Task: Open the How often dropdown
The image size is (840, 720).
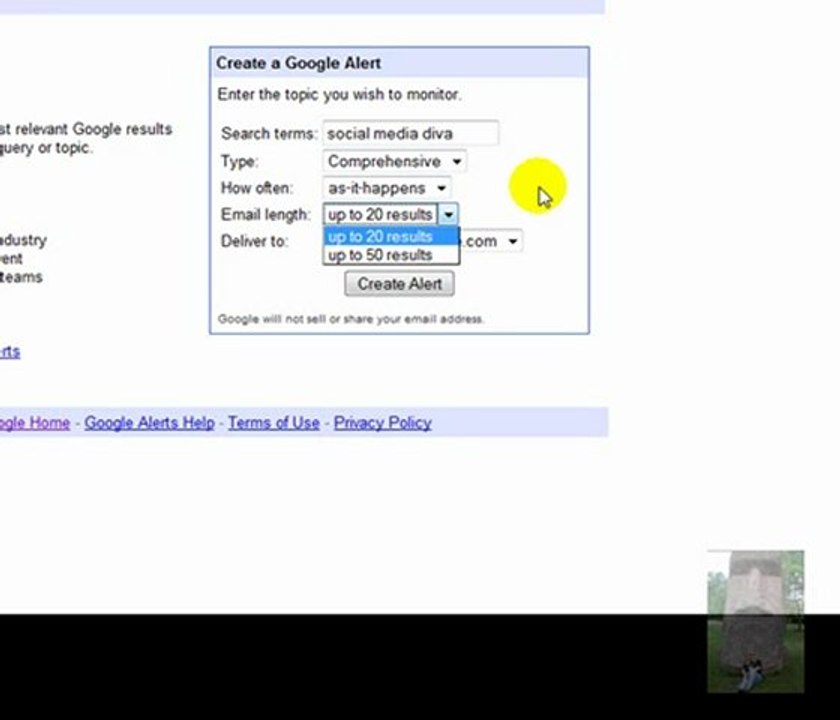Action: (386, 188)
